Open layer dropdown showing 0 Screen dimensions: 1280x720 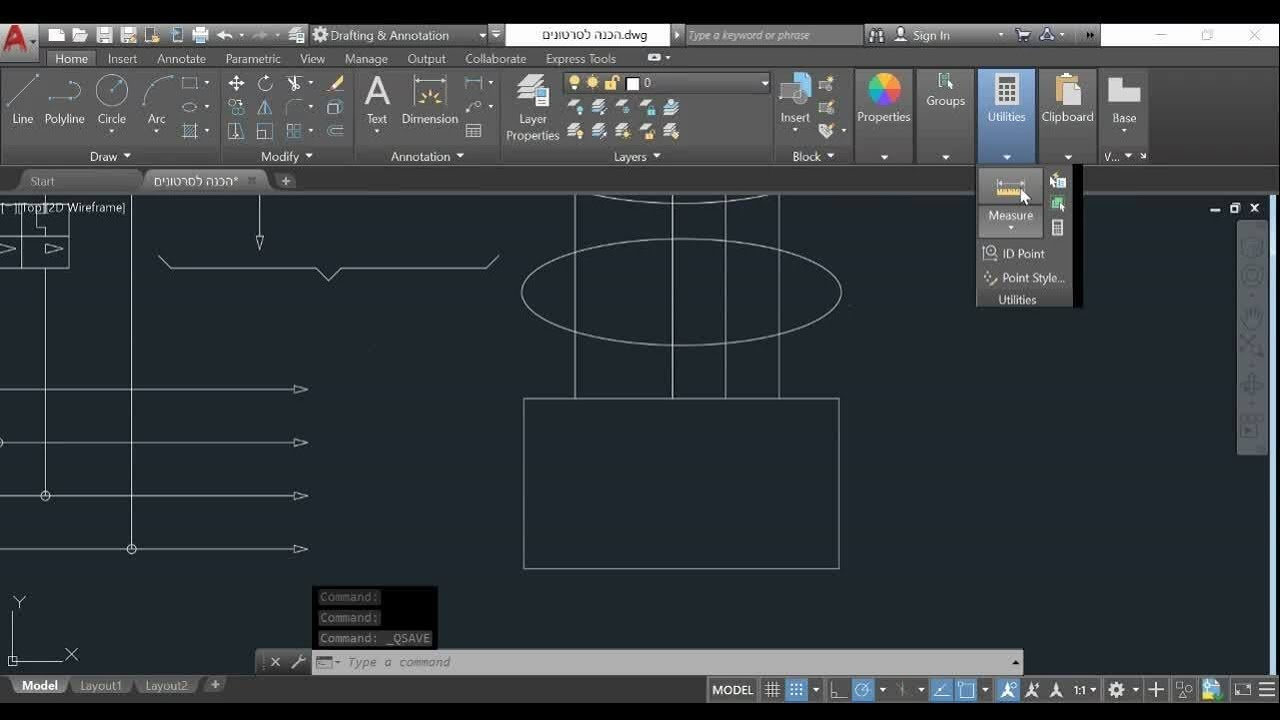[x=667, y=83]
